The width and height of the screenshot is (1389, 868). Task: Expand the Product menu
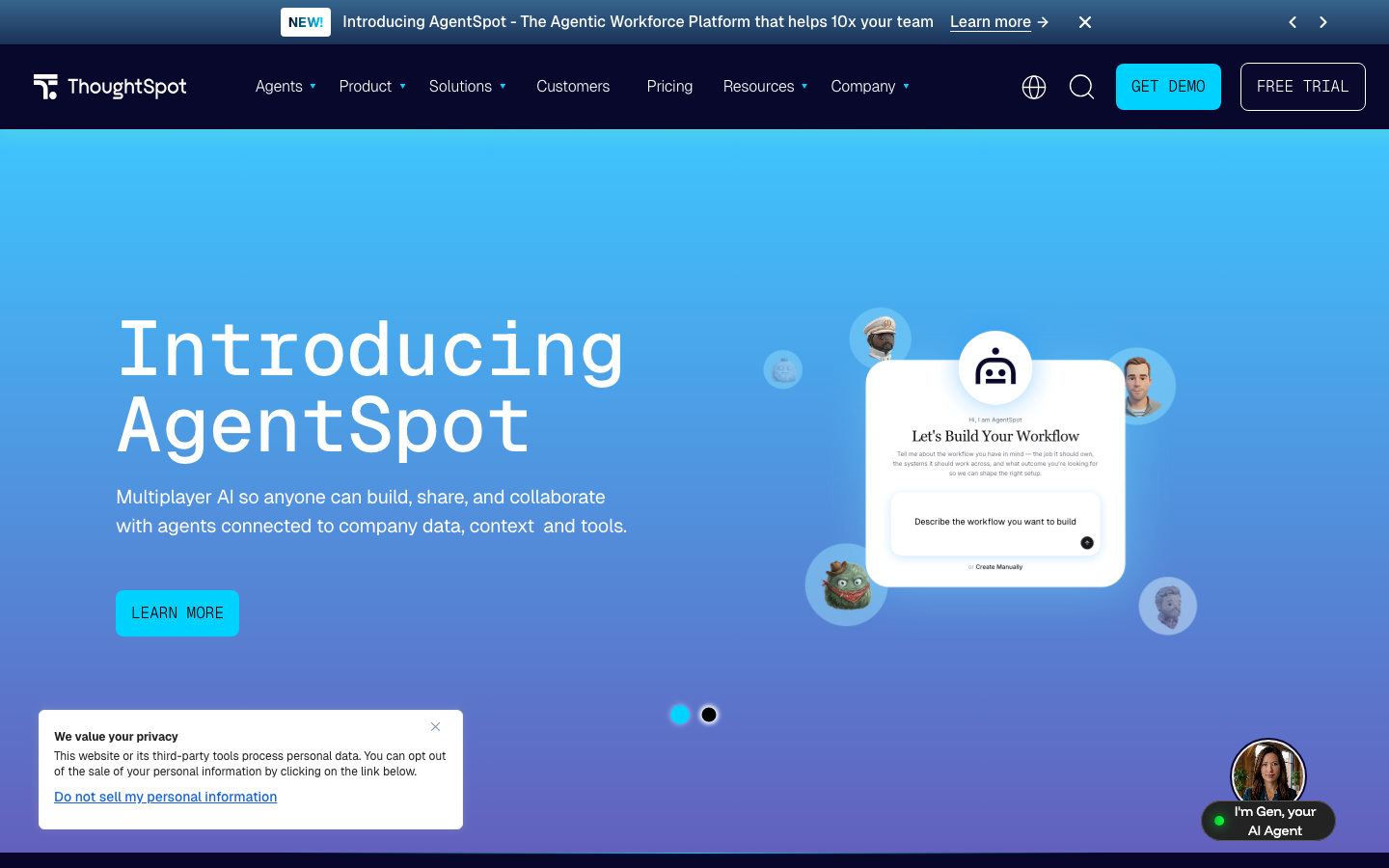tap(372, 87)
